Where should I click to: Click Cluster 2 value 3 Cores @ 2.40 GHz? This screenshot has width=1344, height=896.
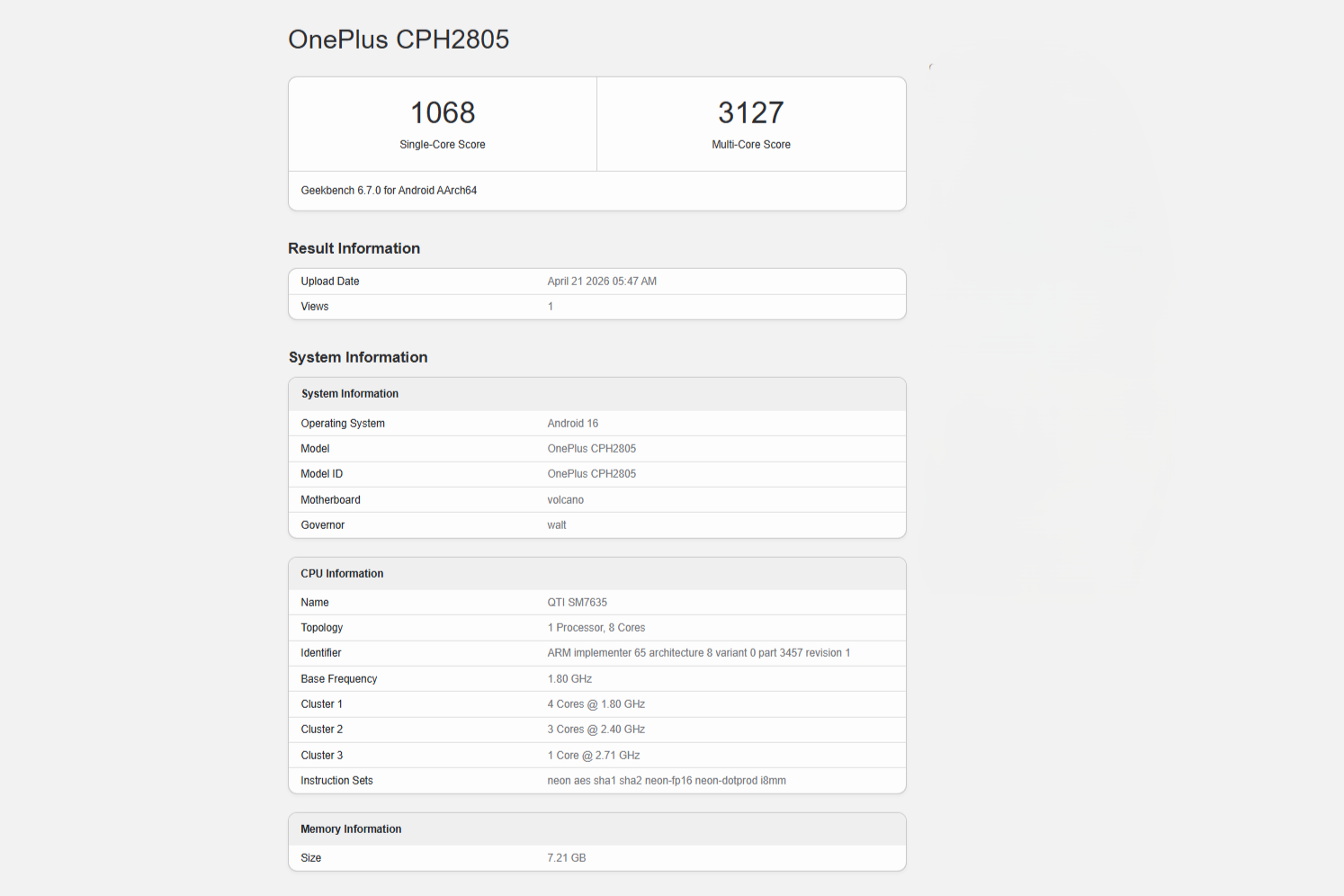click(596, 730)
